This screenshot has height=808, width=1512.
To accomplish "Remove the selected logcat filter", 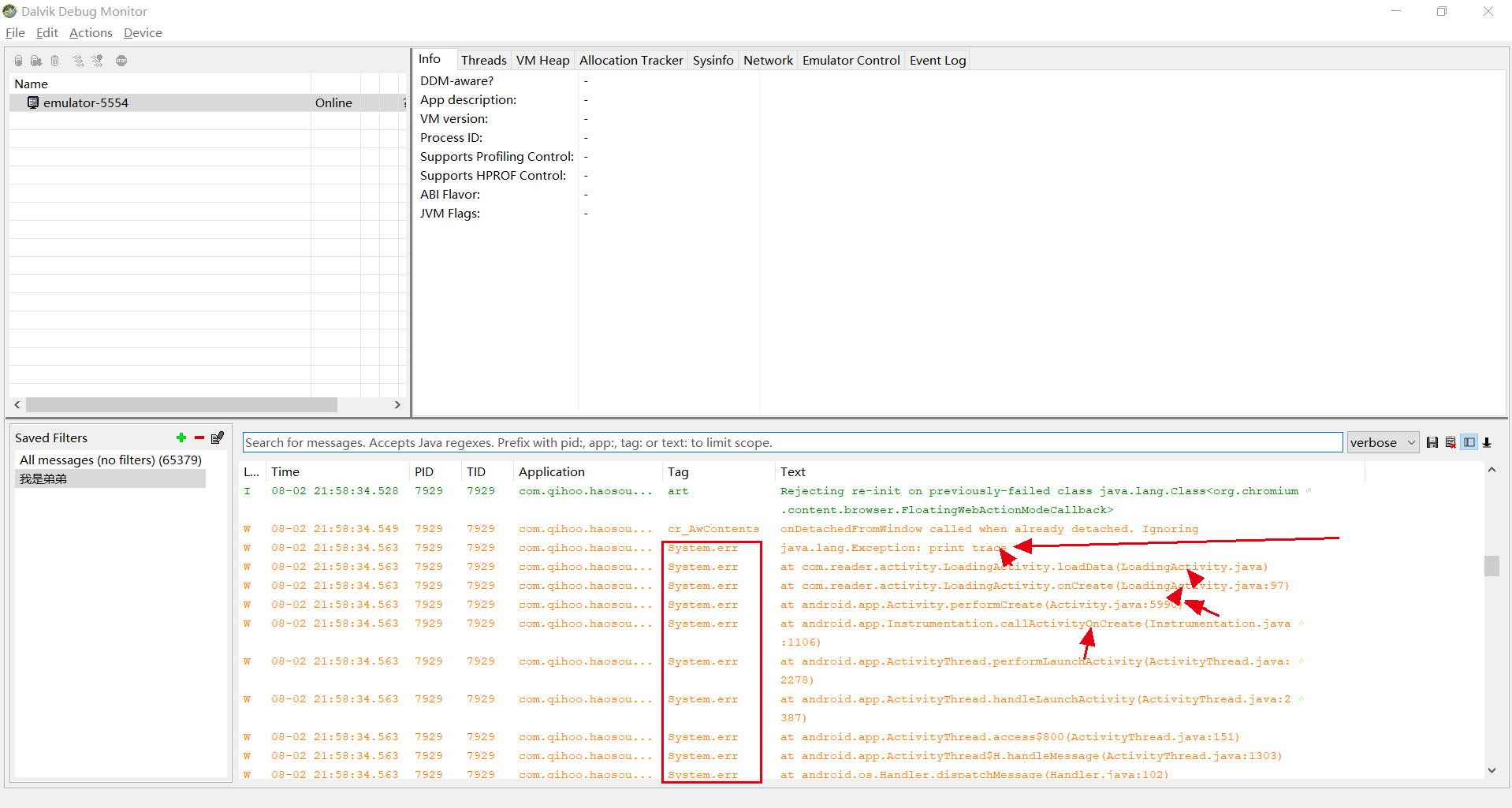I will pos(199,438).
